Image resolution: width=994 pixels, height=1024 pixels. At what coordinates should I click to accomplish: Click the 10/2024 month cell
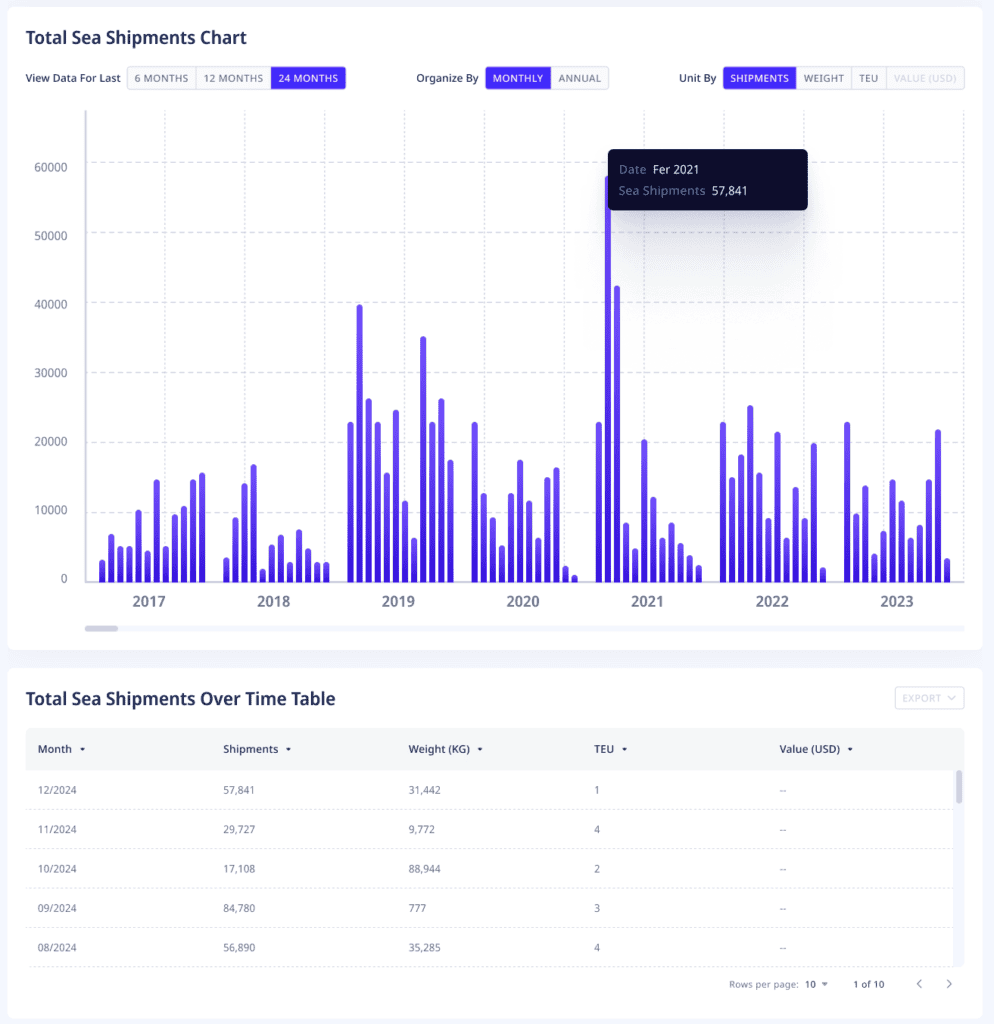57,869
